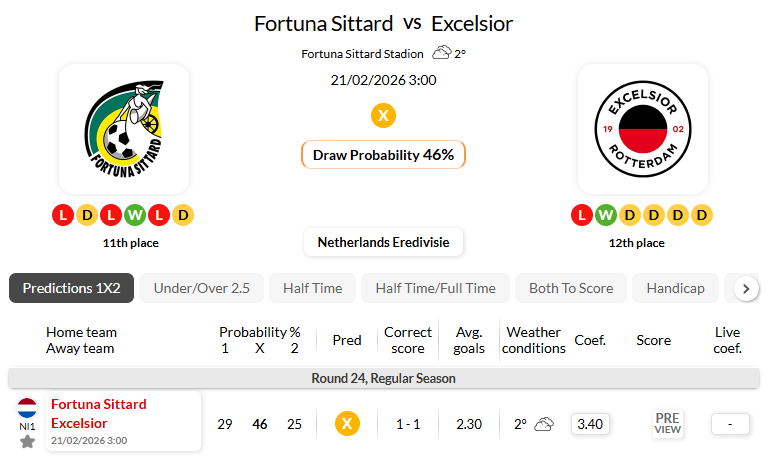Switch to Both To Score tab
Viewport: 770px width, 466px height.
(x=571, y=288)
